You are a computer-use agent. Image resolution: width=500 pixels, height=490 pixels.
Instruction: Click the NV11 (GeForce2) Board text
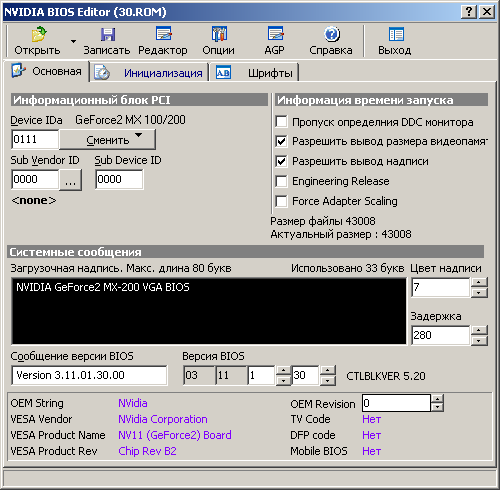point(175,435)
